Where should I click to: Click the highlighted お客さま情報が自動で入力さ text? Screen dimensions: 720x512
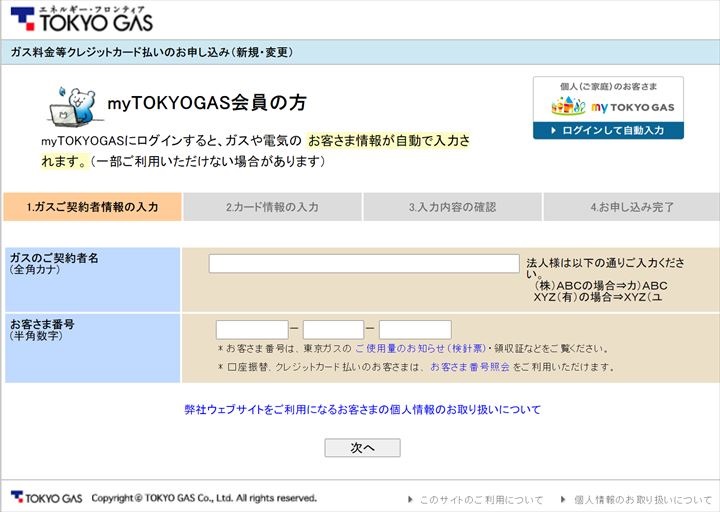coord(389,141)
